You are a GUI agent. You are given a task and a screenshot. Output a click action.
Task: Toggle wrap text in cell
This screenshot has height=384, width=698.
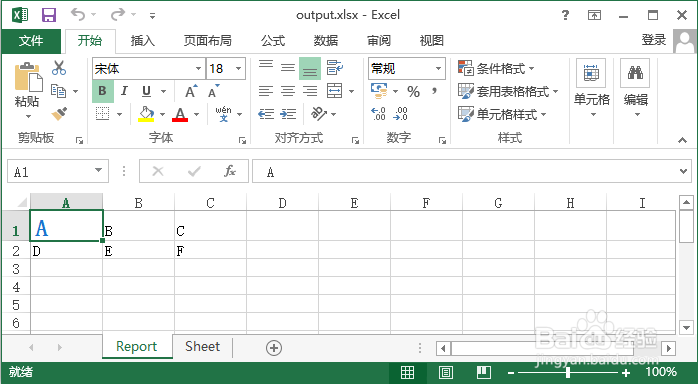pos(334,68)
